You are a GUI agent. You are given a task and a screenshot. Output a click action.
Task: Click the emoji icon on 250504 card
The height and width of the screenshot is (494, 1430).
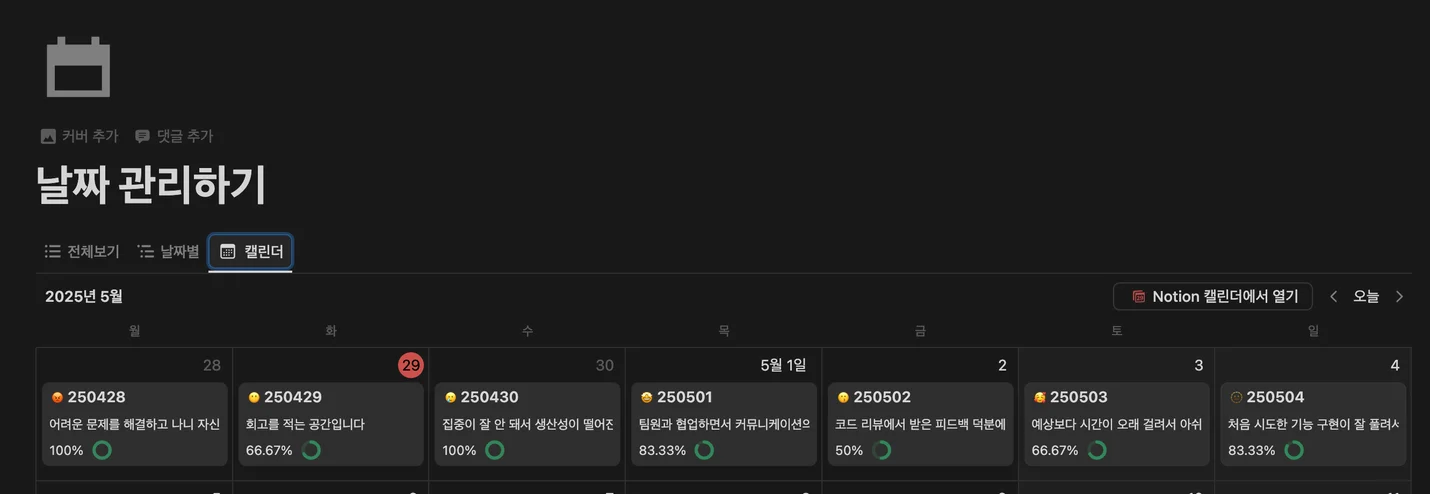1236,397
